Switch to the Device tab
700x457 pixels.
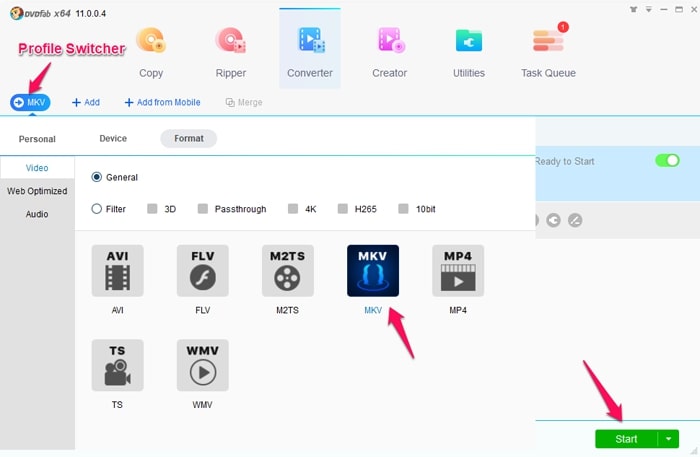pyautogui.click(x=113, y=138)
